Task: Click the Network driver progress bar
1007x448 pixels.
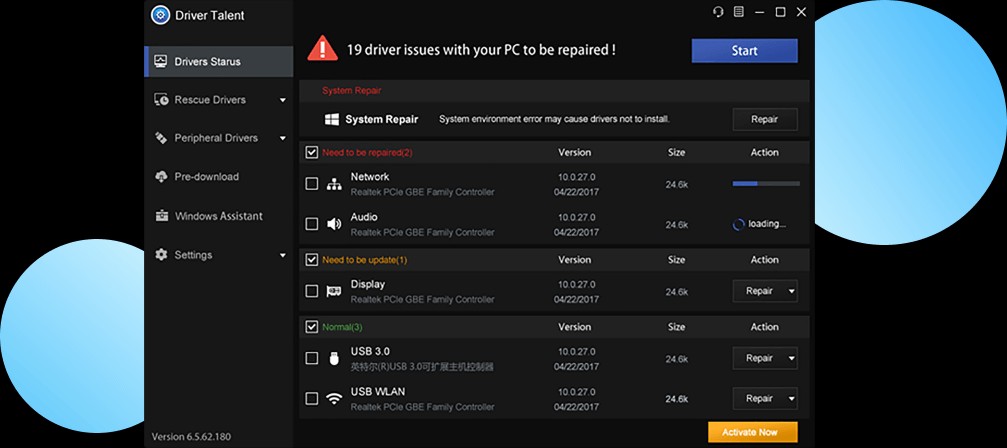Action: click(x=765, y=184)
